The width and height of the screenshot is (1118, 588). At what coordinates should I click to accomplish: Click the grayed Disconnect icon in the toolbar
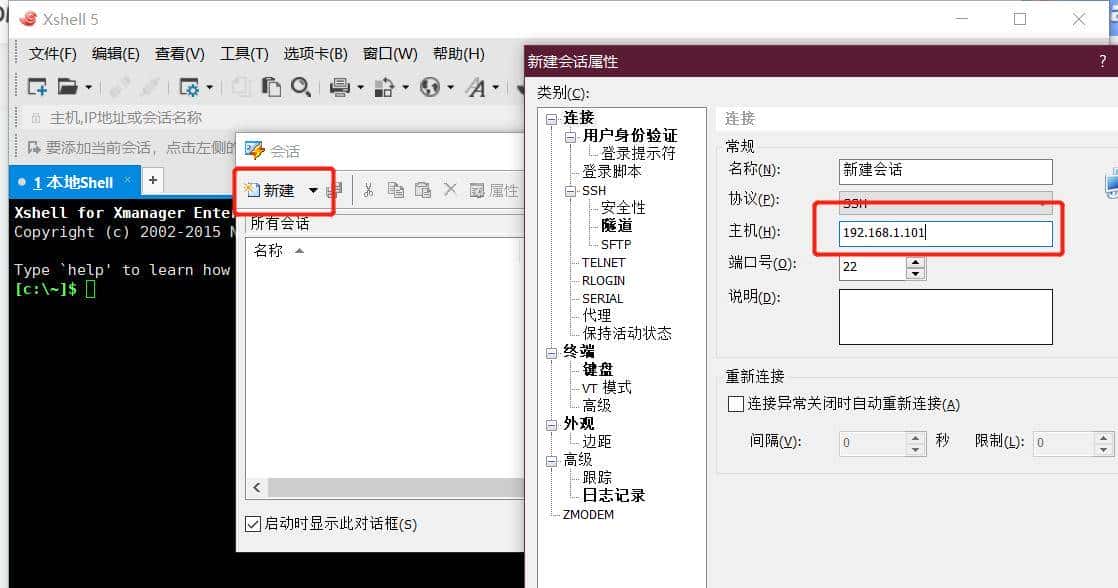pos(149,87)
